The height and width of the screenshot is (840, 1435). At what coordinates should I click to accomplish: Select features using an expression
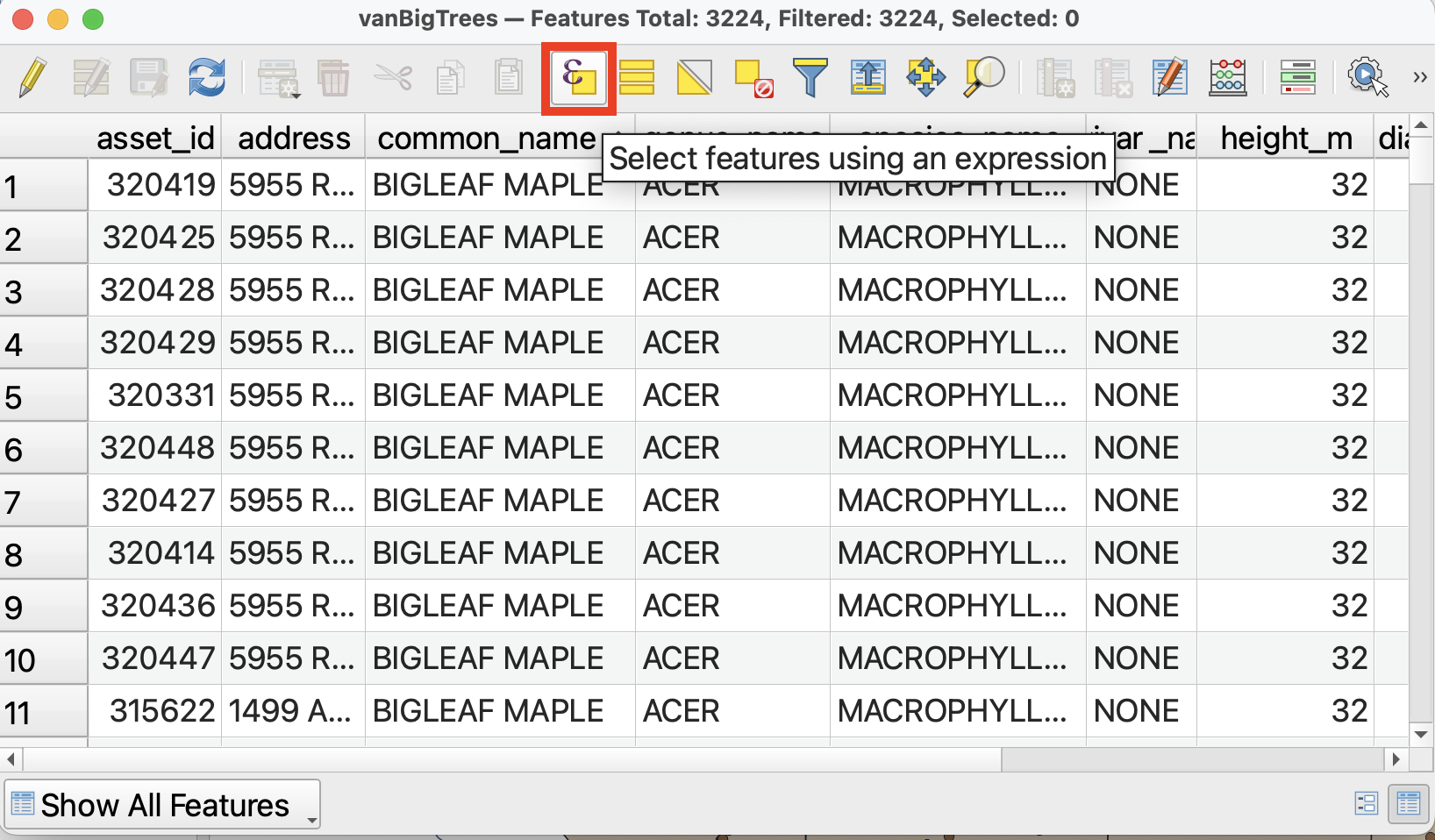577,77
